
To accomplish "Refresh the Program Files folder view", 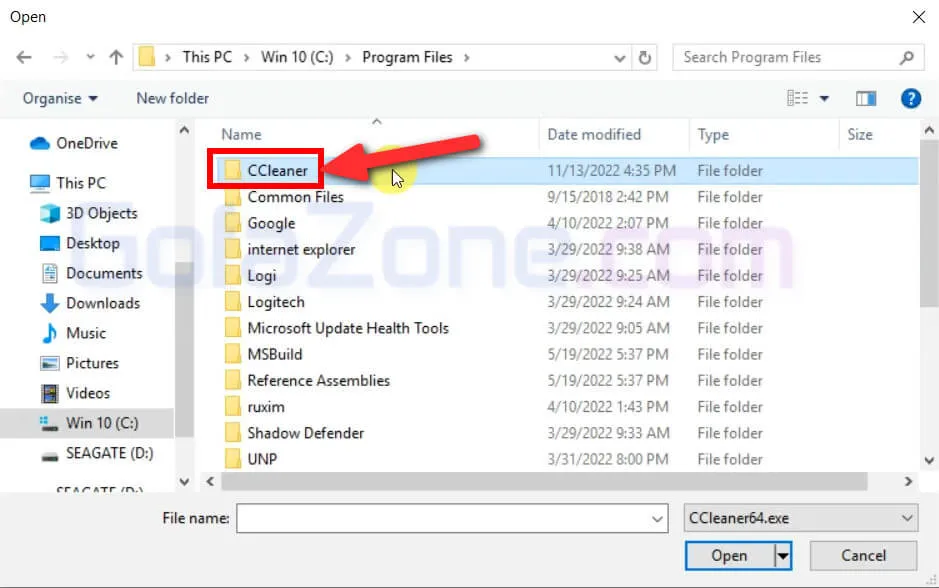I will pos(643,57).
